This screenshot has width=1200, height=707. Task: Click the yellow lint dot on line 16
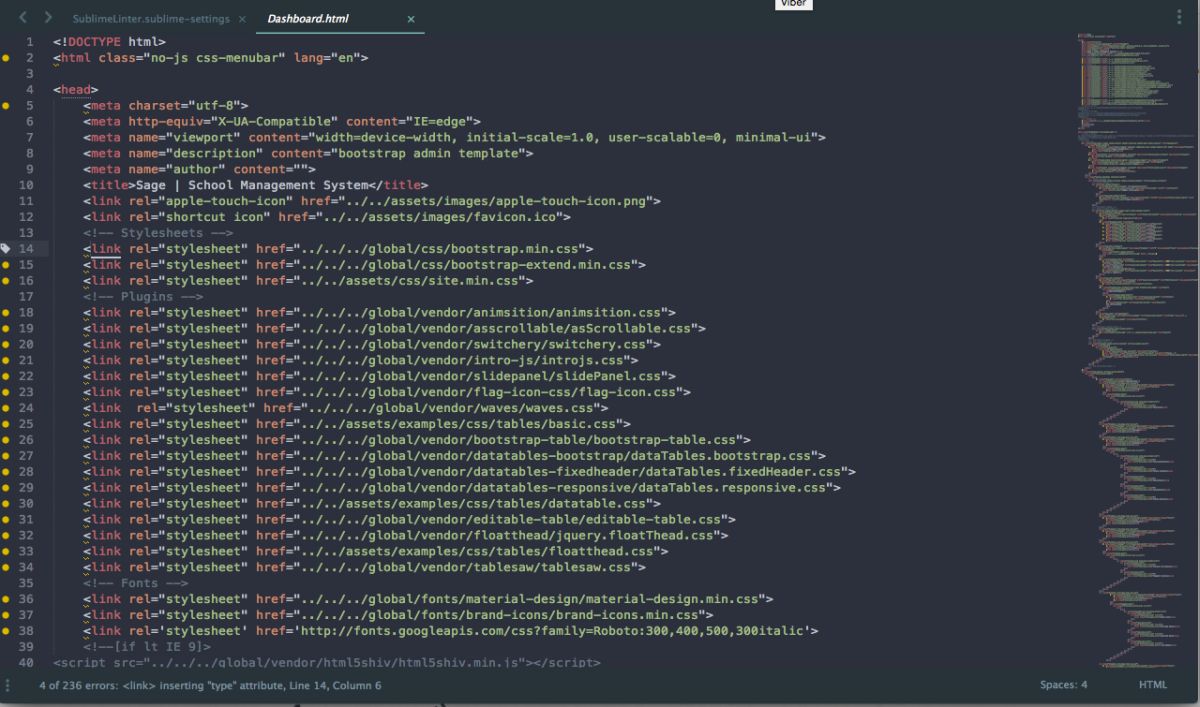5,280
